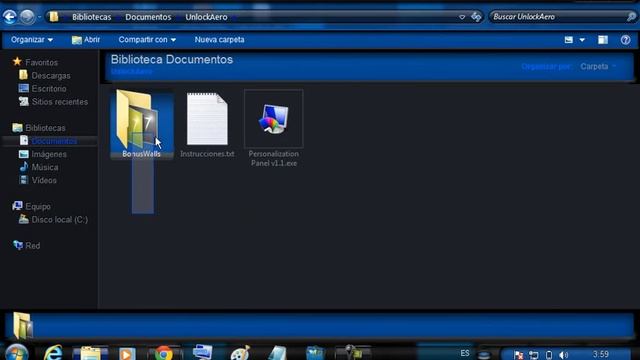Screen dimensions: 640x360
Task: Open the Windows Start button
Action: click(16, 353)
